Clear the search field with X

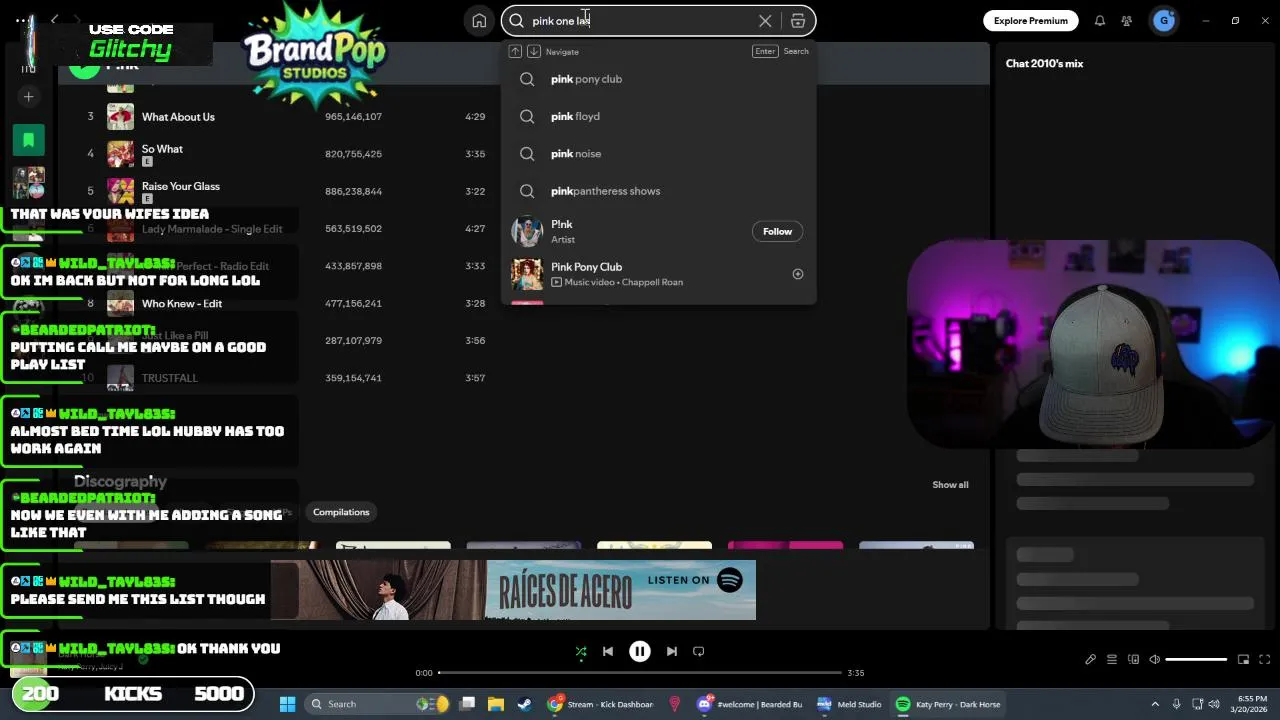pyautogui.click(x=765, y=20)
